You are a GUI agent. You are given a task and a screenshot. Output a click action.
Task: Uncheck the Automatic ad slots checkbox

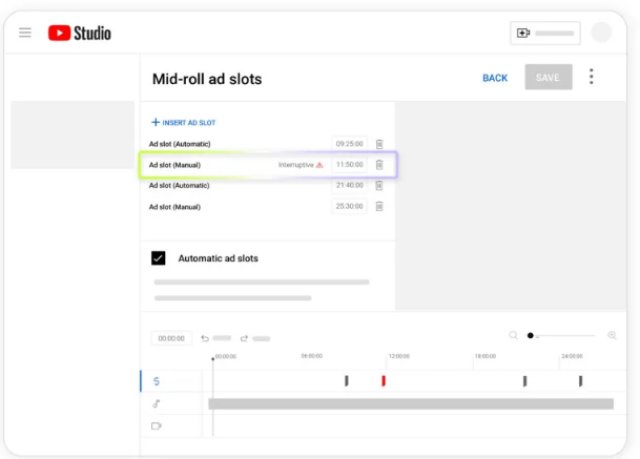158,258
